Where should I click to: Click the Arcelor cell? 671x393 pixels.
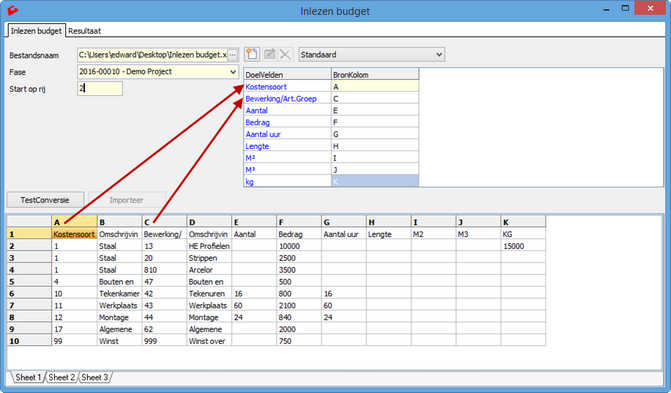click(209, 270)
